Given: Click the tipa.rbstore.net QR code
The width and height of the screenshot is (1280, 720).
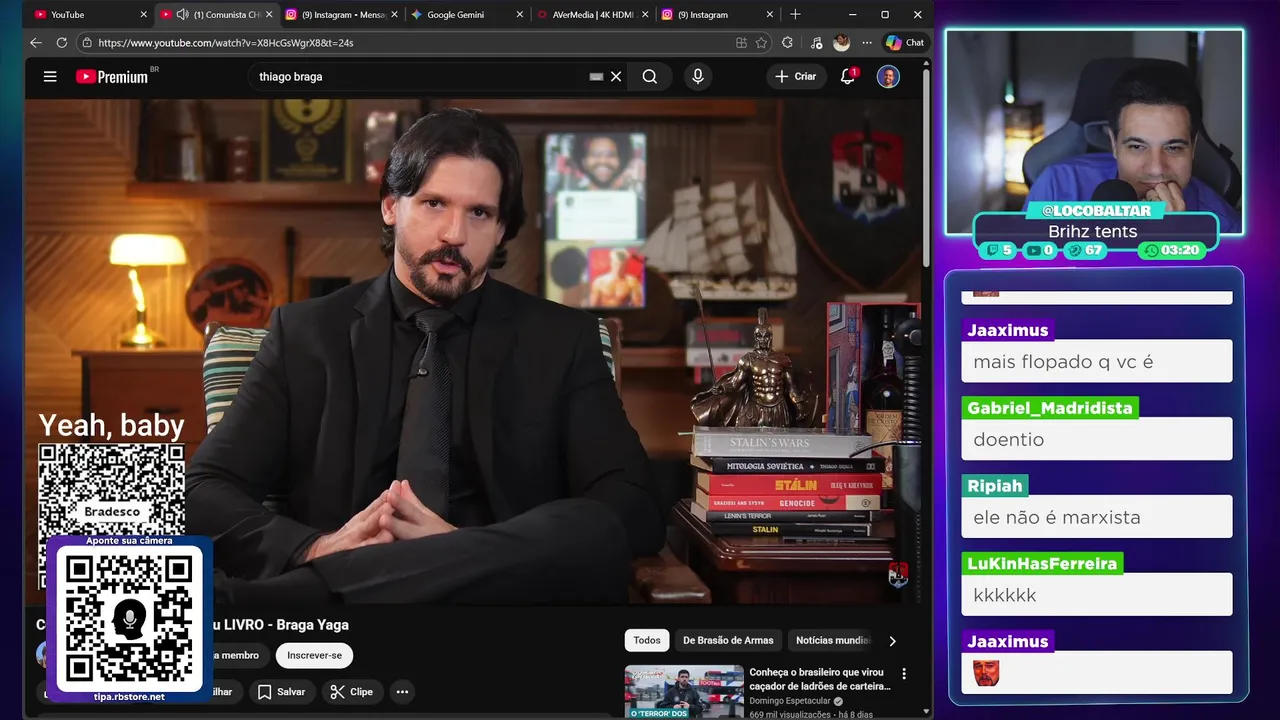Looking at the screenshot, I should point(129,618).
